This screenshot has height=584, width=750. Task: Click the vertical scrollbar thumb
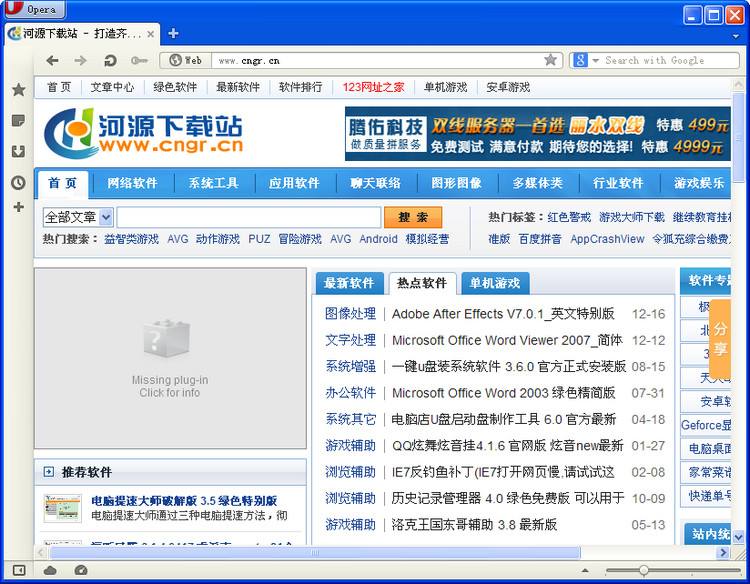pos(739,136)
